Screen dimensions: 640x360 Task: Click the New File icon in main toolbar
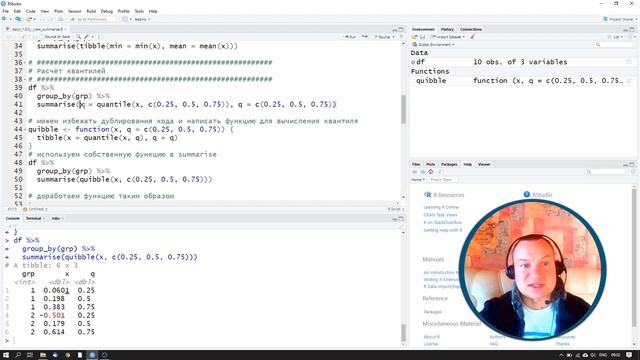4,19
